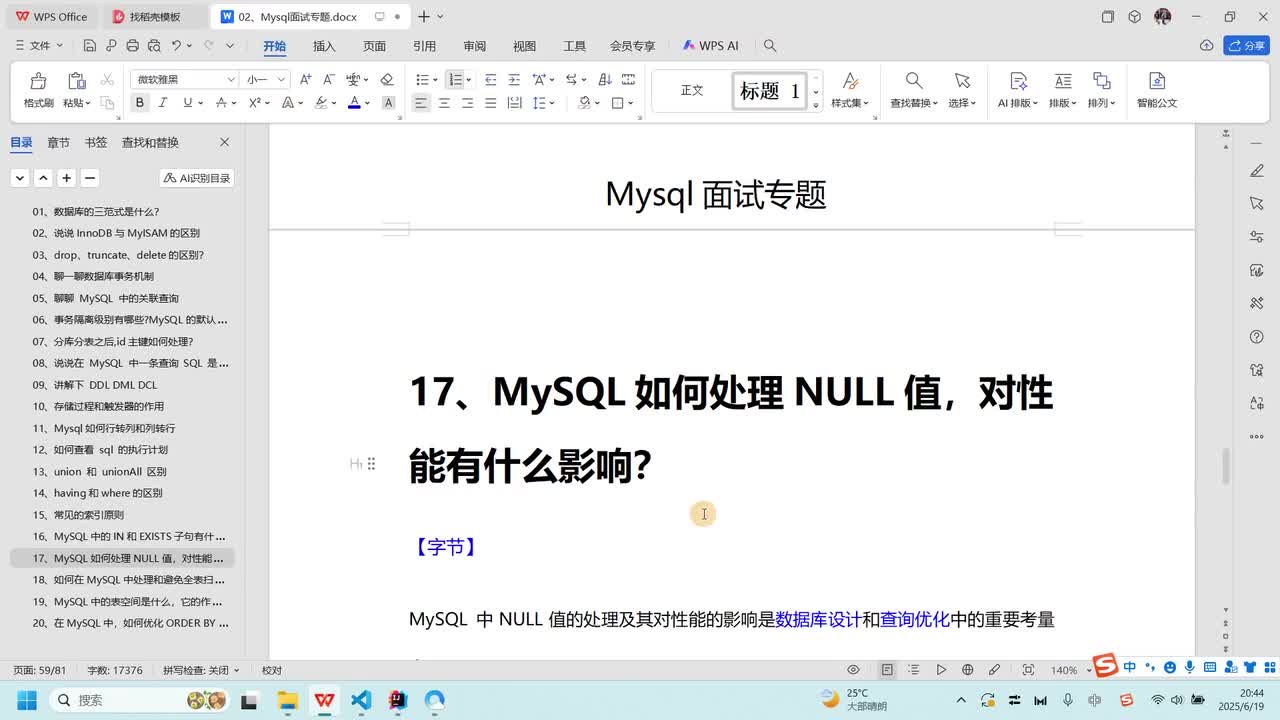Image resolution: width=1280 pixels, height=720 pixels.
Task: Click the Share (分享) button
Action: 1247,46
